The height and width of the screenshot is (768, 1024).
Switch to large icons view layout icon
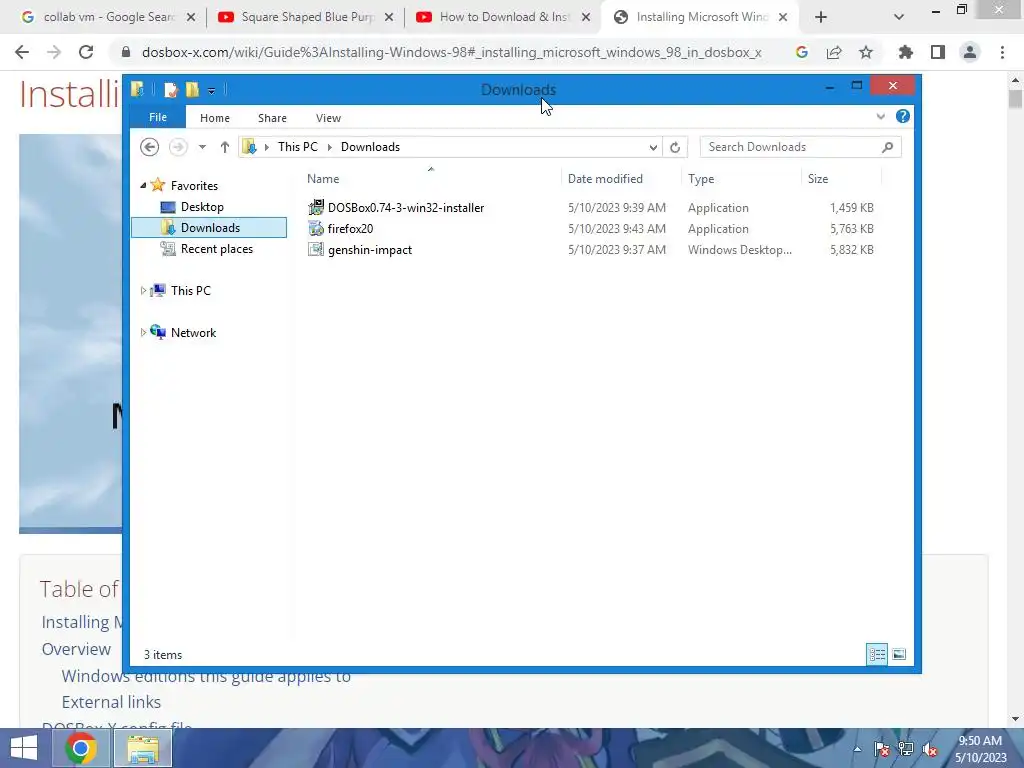pos(899,654)
